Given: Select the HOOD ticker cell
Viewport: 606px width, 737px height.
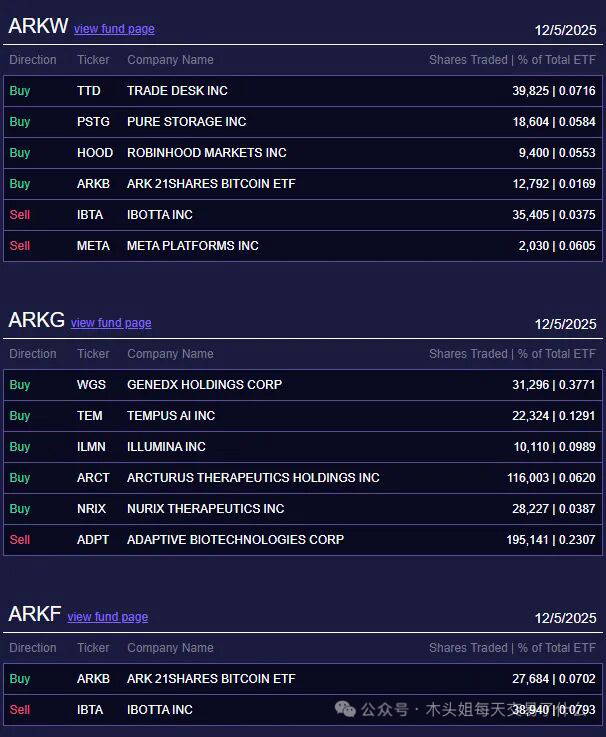Looking at the screenshot, I should coord(95,153).
